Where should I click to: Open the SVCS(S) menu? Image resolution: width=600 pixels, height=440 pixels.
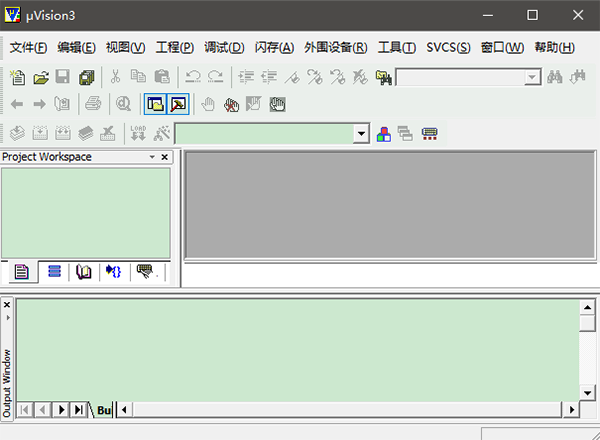[x=448, y=47]
